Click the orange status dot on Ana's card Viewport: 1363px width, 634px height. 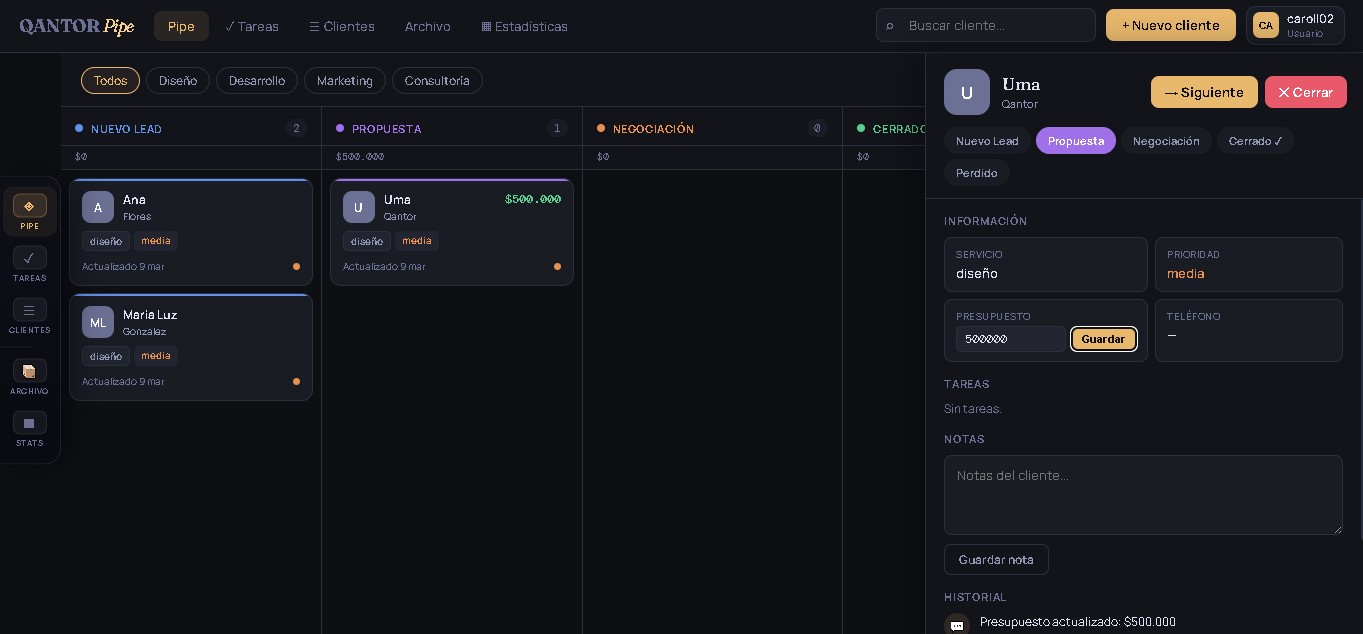click(296, 267)
